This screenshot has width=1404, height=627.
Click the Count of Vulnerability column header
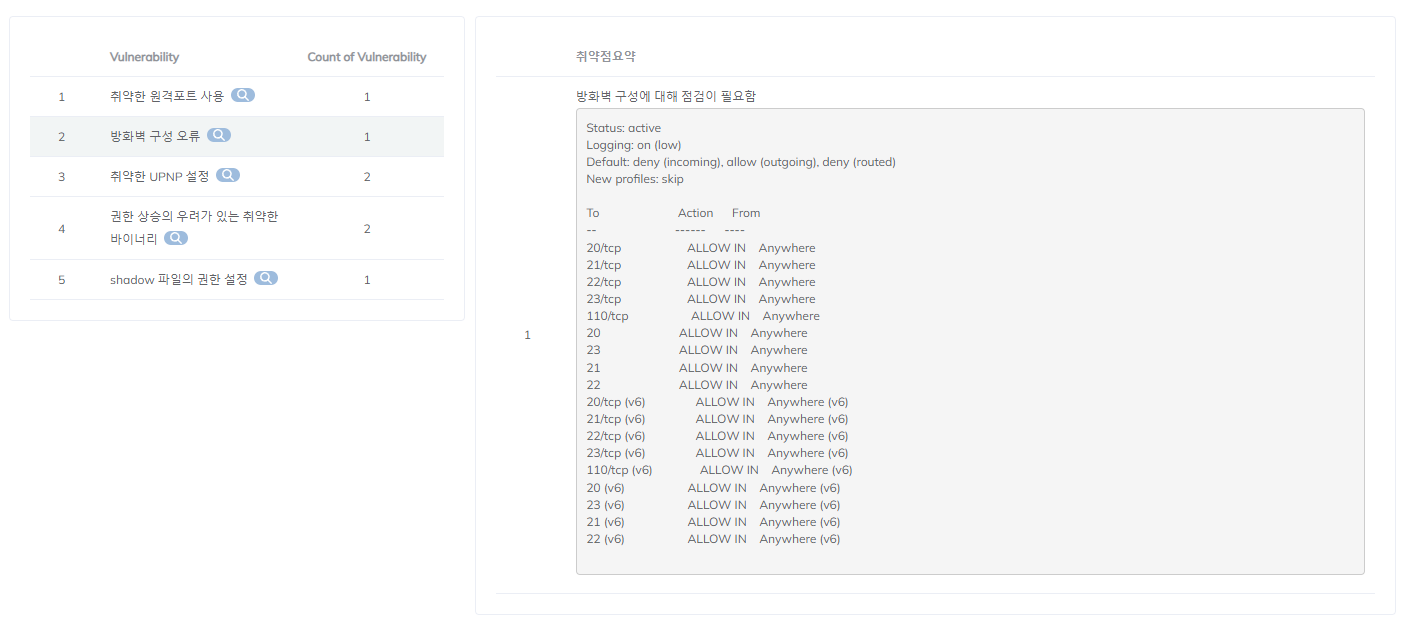tap(367, 57)
